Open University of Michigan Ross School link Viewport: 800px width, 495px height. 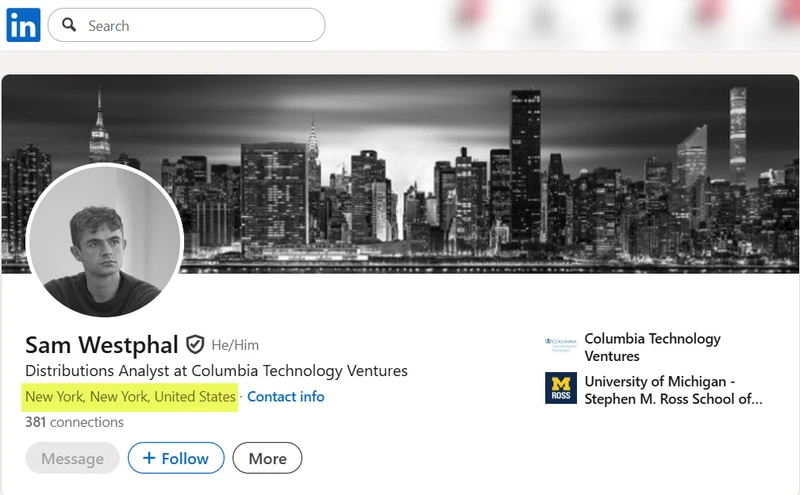673,390
